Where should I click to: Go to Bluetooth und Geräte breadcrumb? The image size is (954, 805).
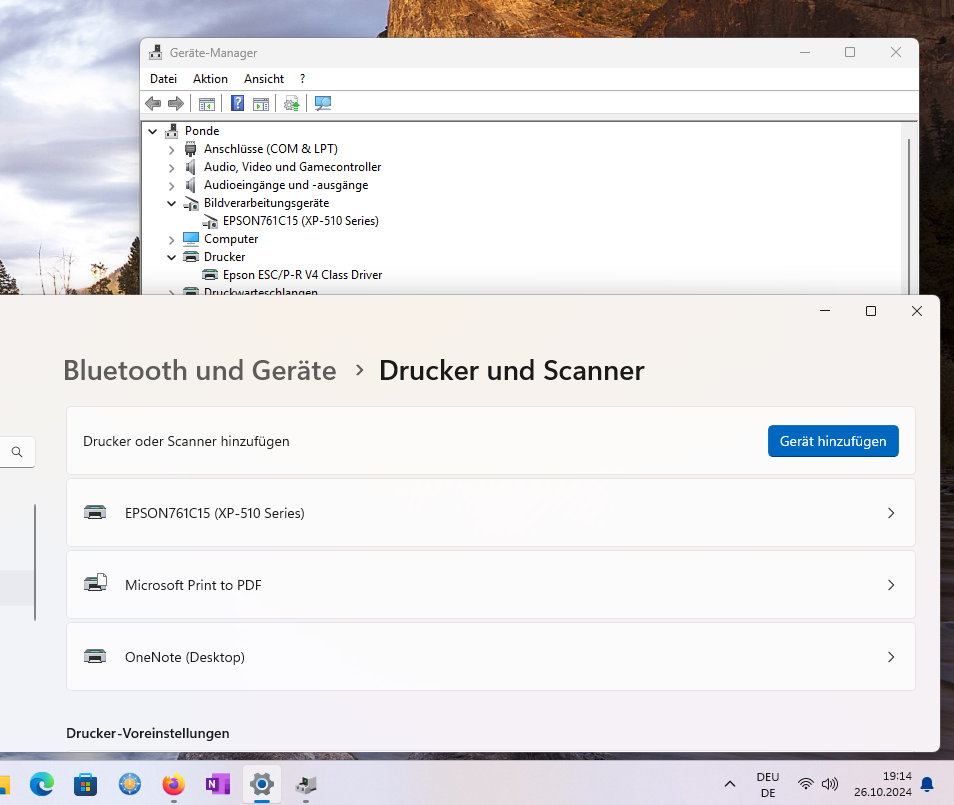coord(200,370)
